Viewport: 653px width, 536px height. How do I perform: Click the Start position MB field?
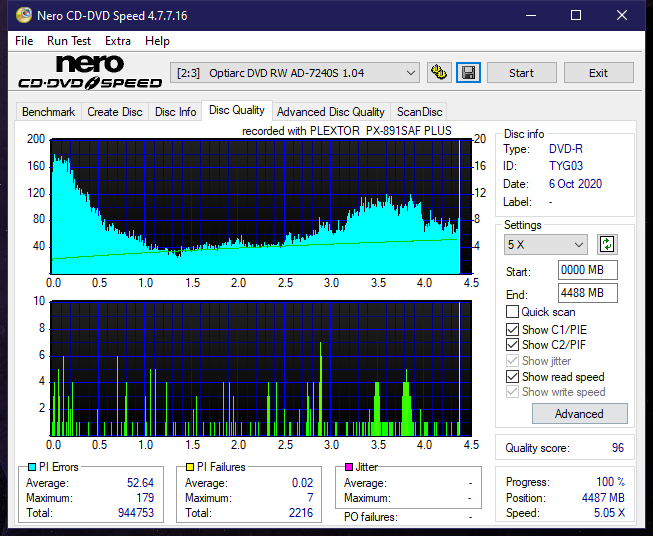click(x=587, y=270)
